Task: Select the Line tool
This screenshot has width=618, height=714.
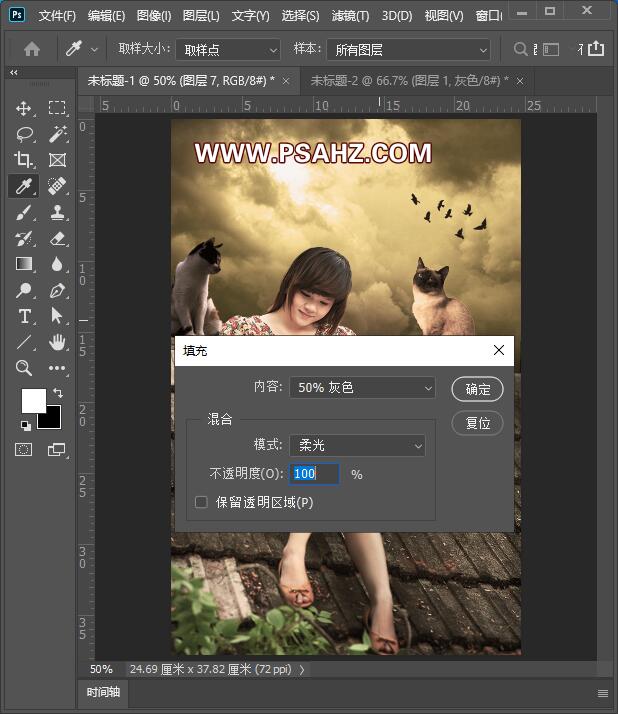Action: tap(24, 342)
